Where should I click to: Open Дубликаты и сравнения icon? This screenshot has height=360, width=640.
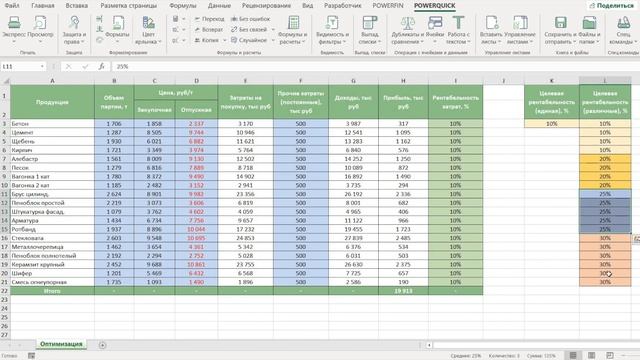coord(407,23)
